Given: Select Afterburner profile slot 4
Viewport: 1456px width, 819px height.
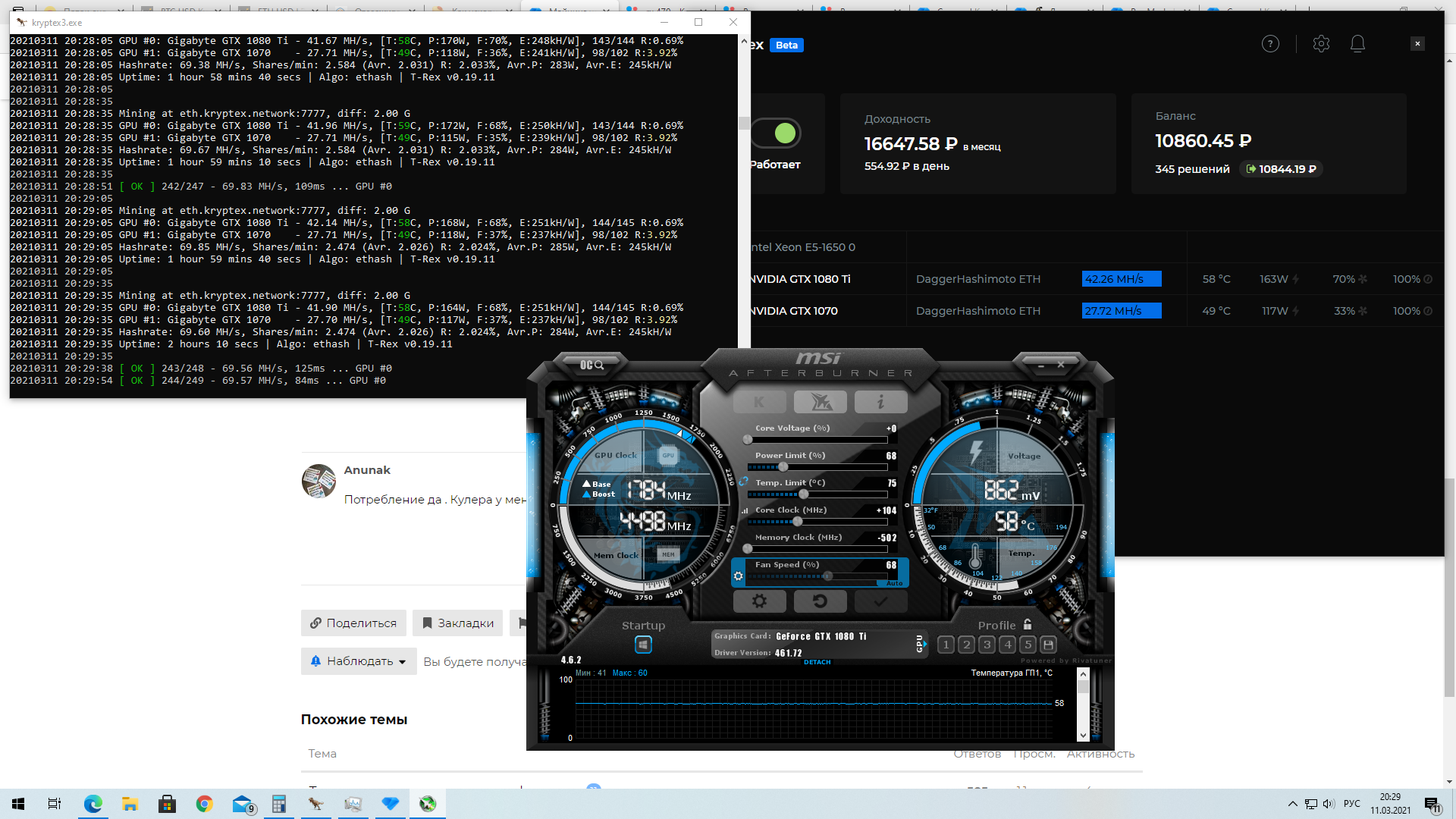Looking at the screenshot, I should (1007, 645).
